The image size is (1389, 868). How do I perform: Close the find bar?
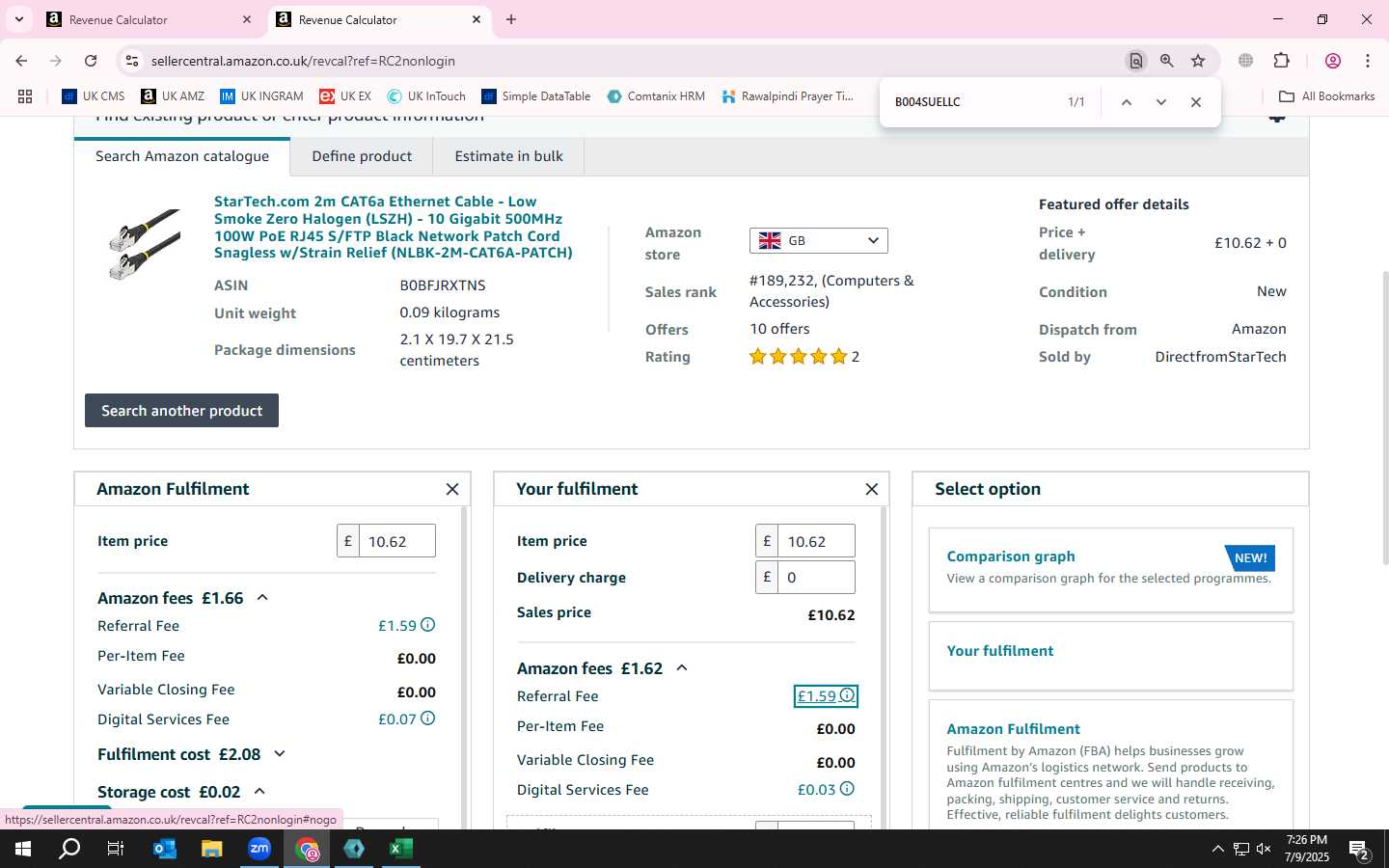tap(1196, 102)
